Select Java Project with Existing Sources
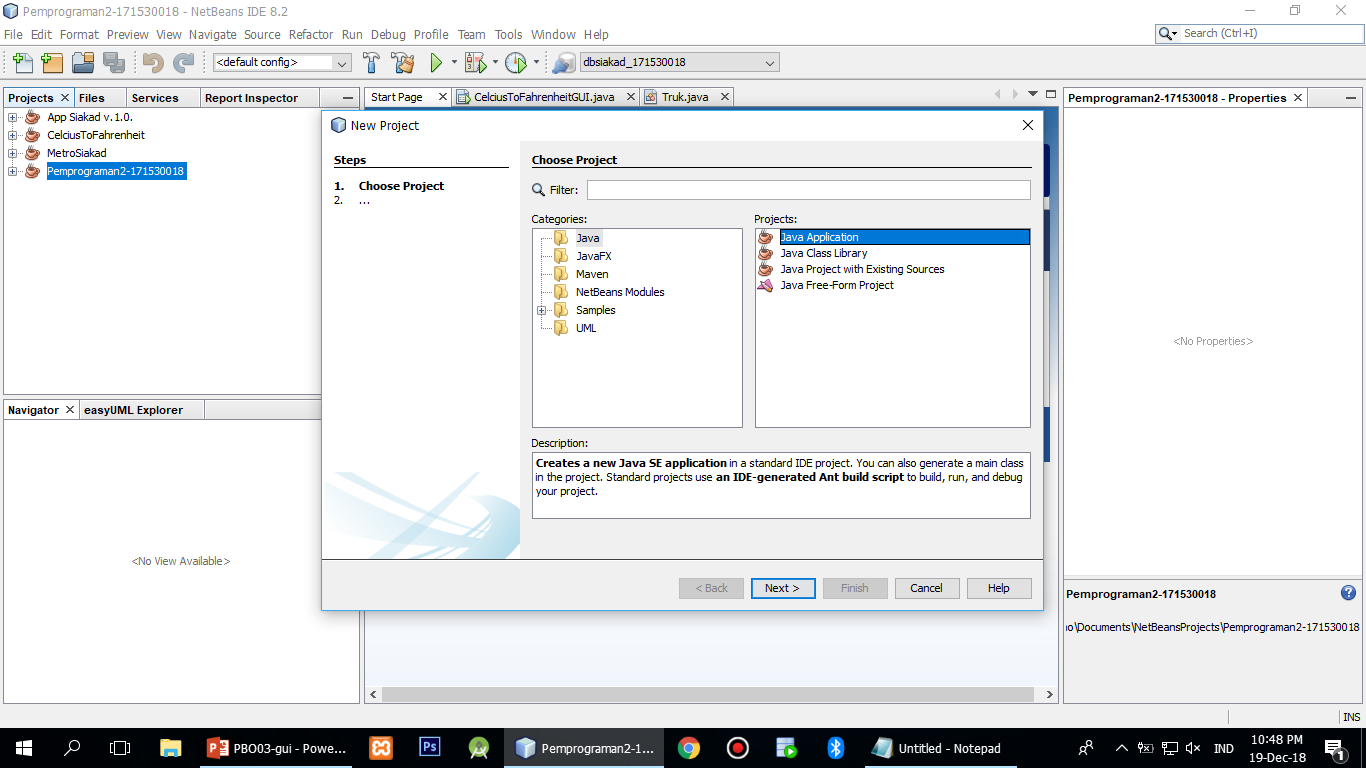Screen dimensions: 1366x768 [x=861, y=269]
